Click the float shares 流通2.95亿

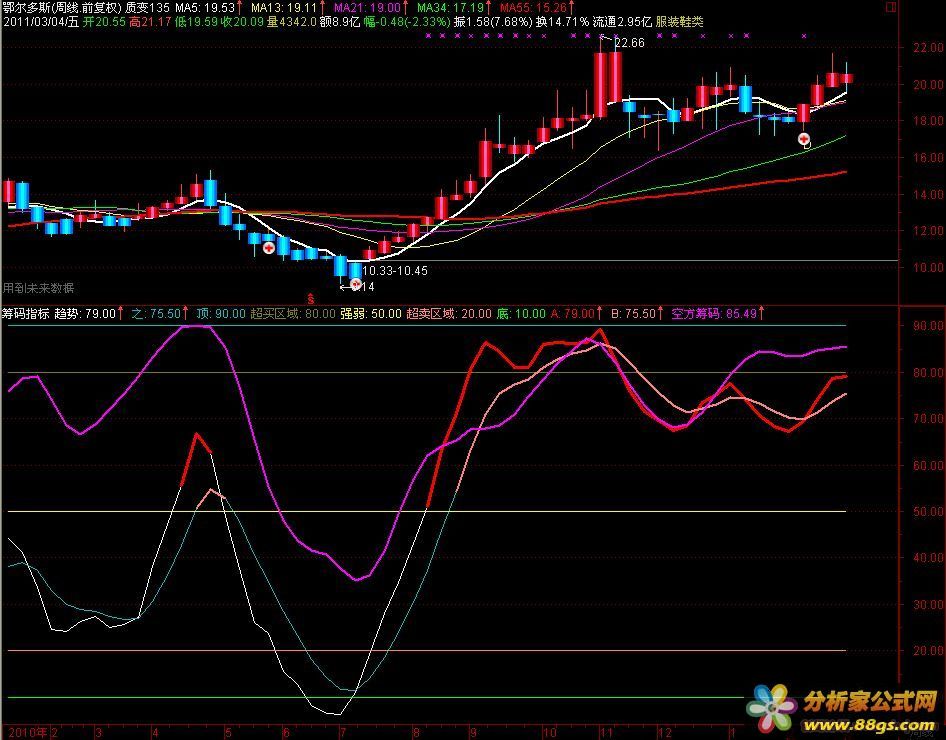coord(622,22)
